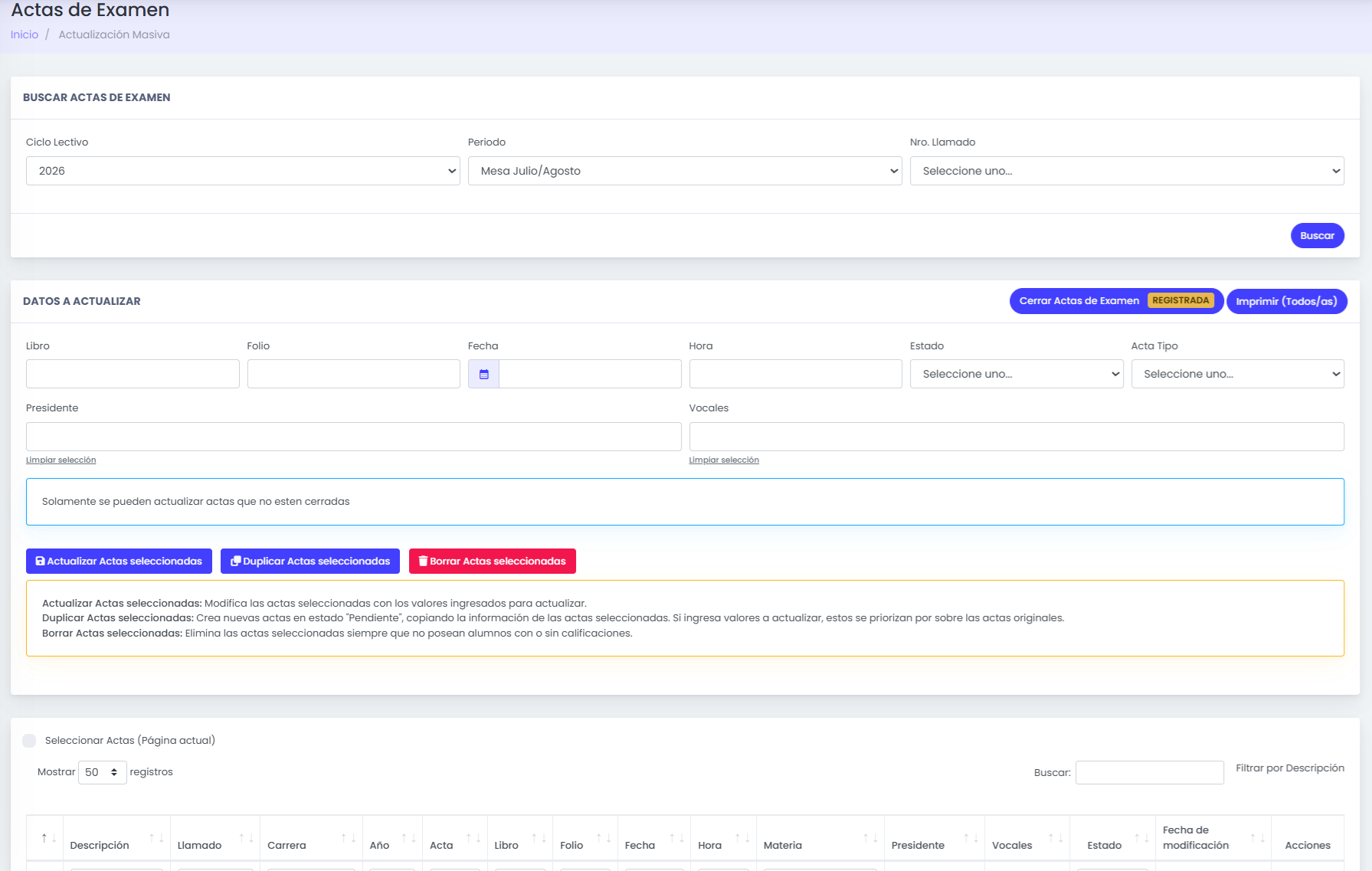The height and width of the screenshot is (871, 1372).
Task: Sort table by Carrera column arrows
Action: click(349, 838)
